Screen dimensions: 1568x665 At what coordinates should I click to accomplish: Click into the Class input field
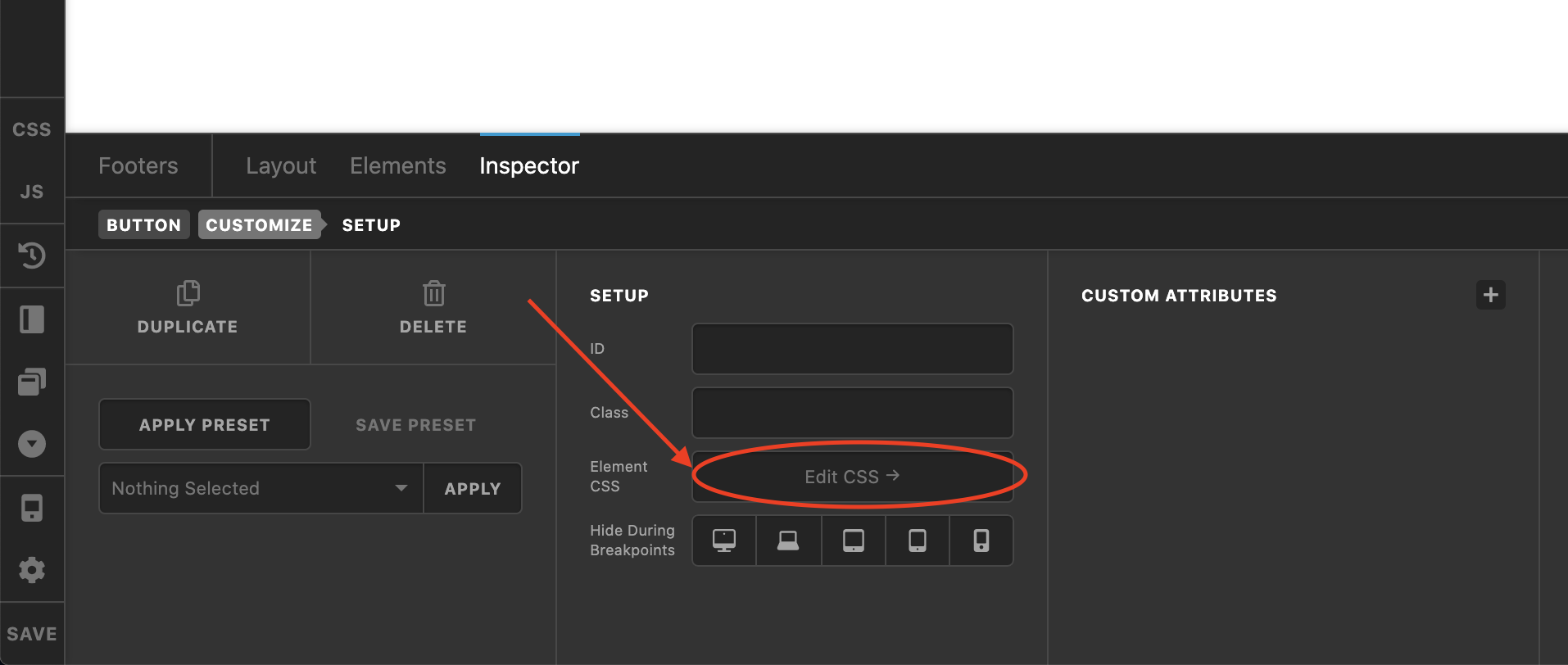[x=852, y=413]
